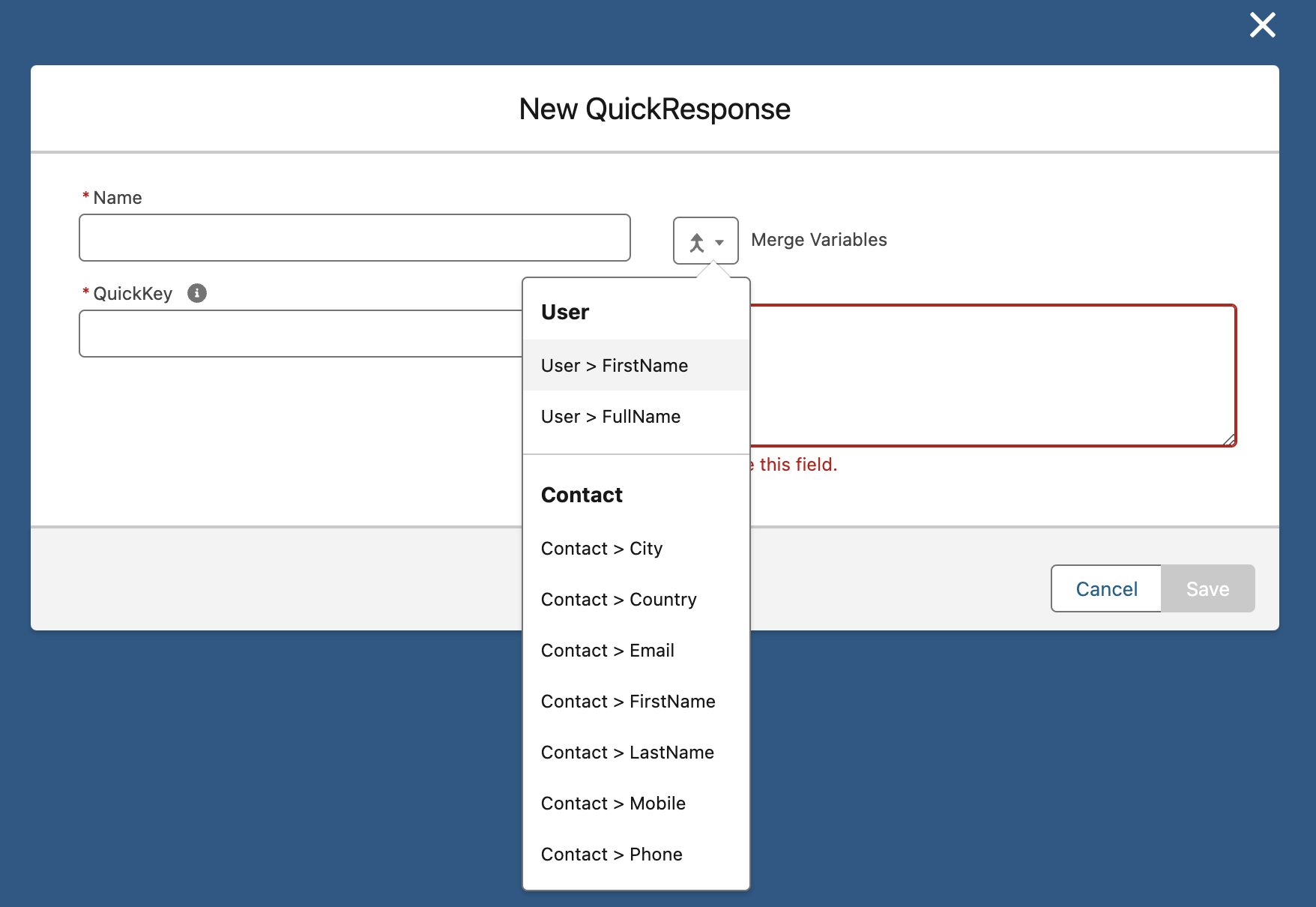Viewport: 1316px width, 907px height.
Task: Close the New QuickResponse dialog with X
Action: point(1262,25)
